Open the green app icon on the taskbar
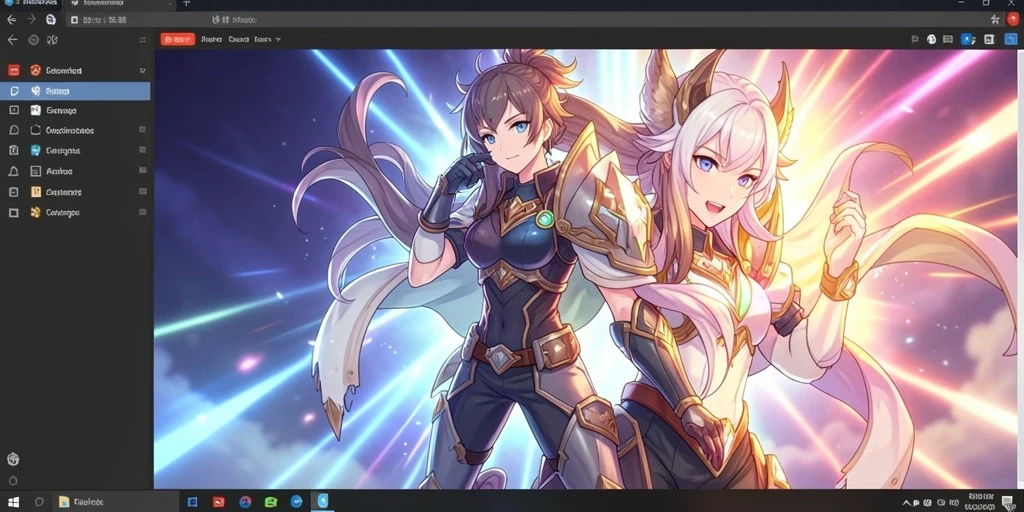Image resolution: width=1024 pixels, height=512 pixels. point(270,502)
